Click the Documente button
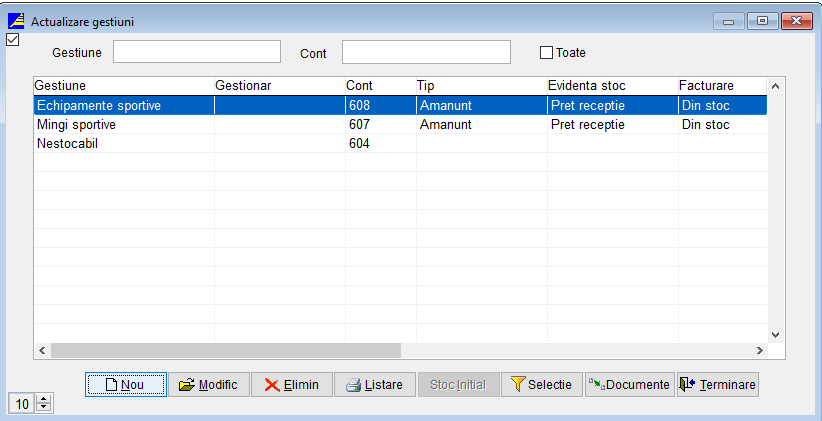 pos(629,385)
